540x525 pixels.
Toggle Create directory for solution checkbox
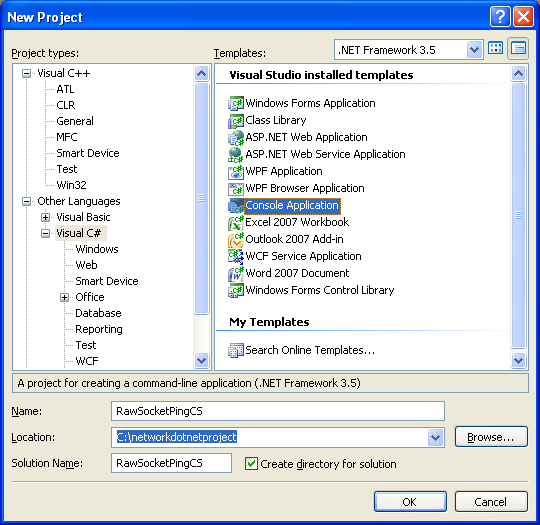point(251,464)
